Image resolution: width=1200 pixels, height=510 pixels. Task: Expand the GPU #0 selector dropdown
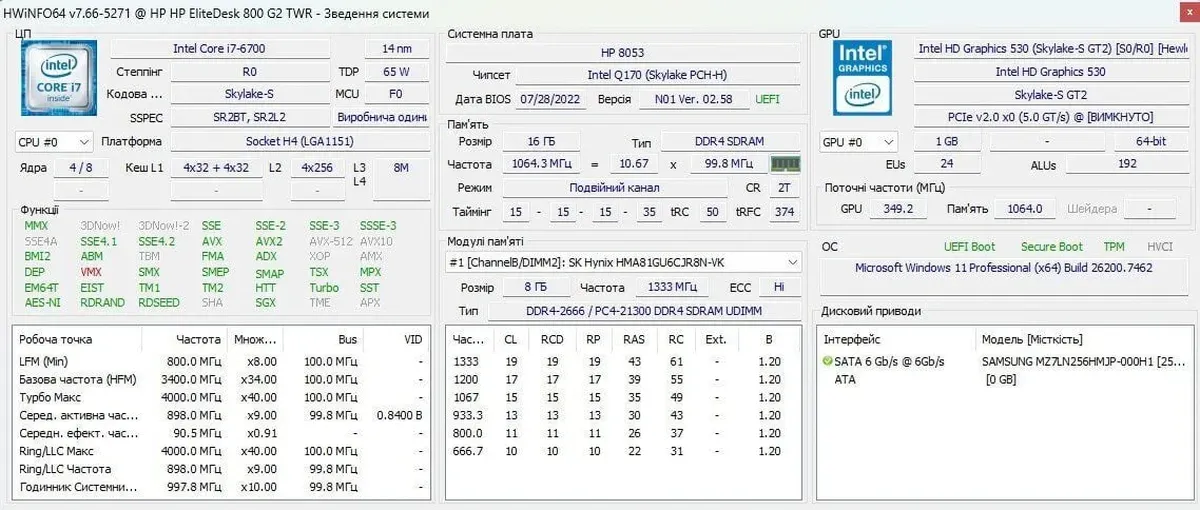point(858,142)
